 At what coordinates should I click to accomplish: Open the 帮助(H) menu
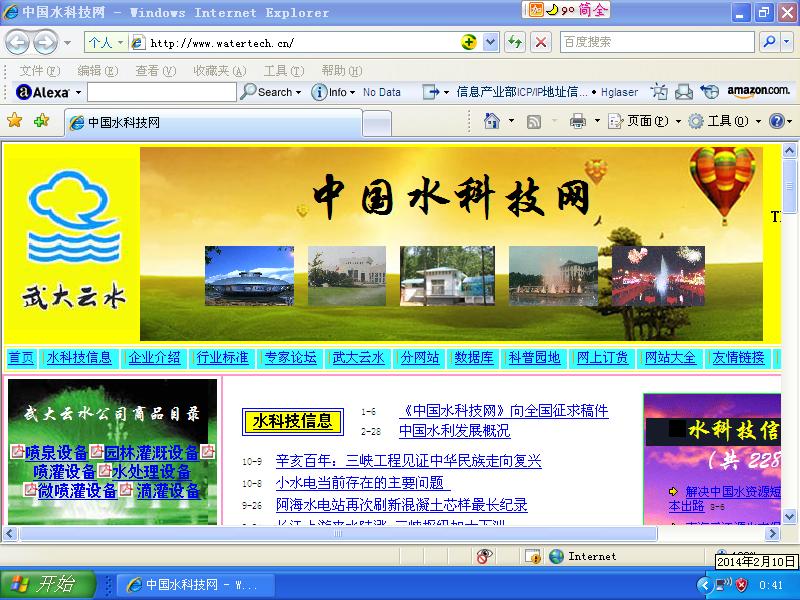[x=342, y=70]
